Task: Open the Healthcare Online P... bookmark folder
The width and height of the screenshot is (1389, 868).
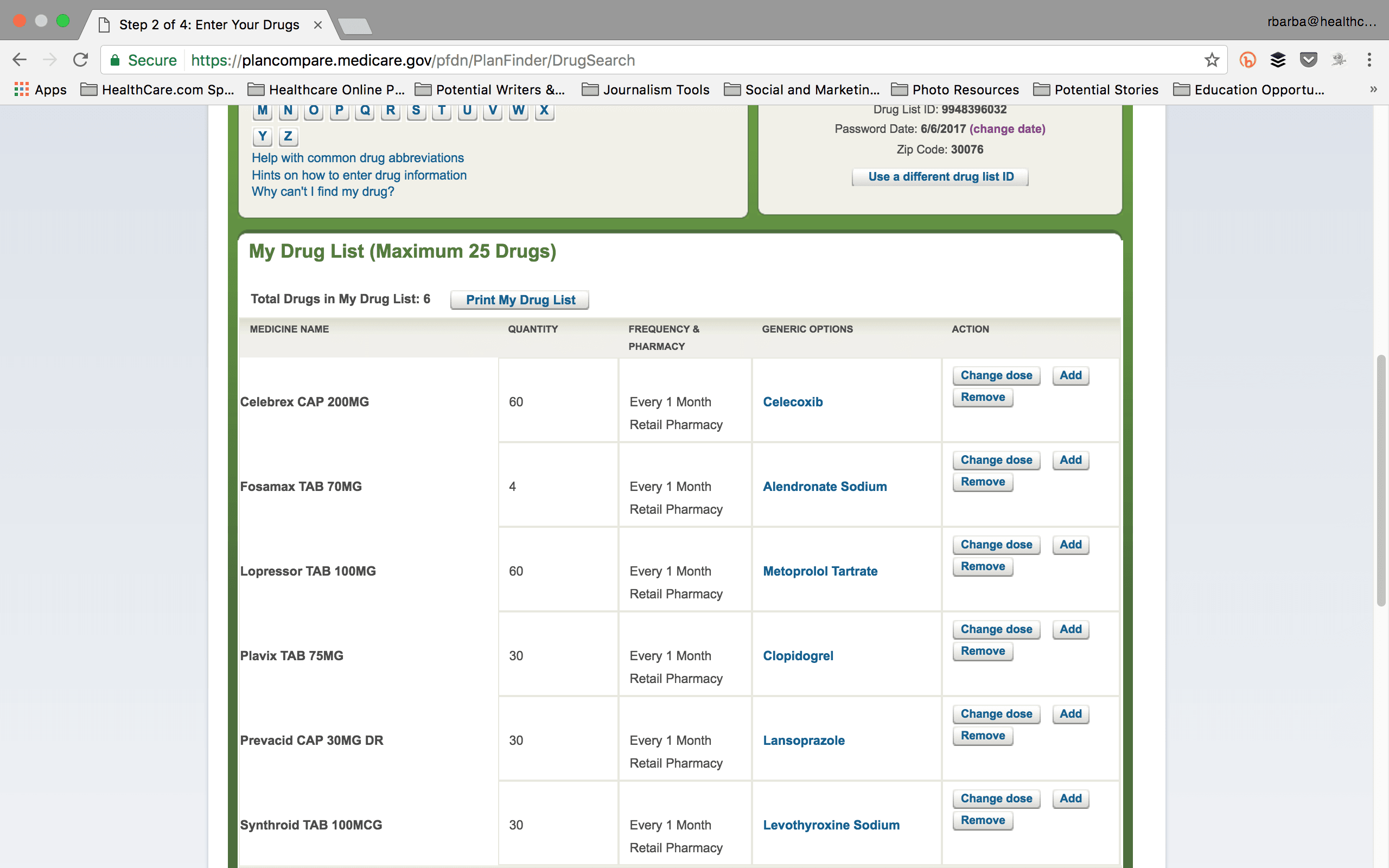Action: point(326,90)
